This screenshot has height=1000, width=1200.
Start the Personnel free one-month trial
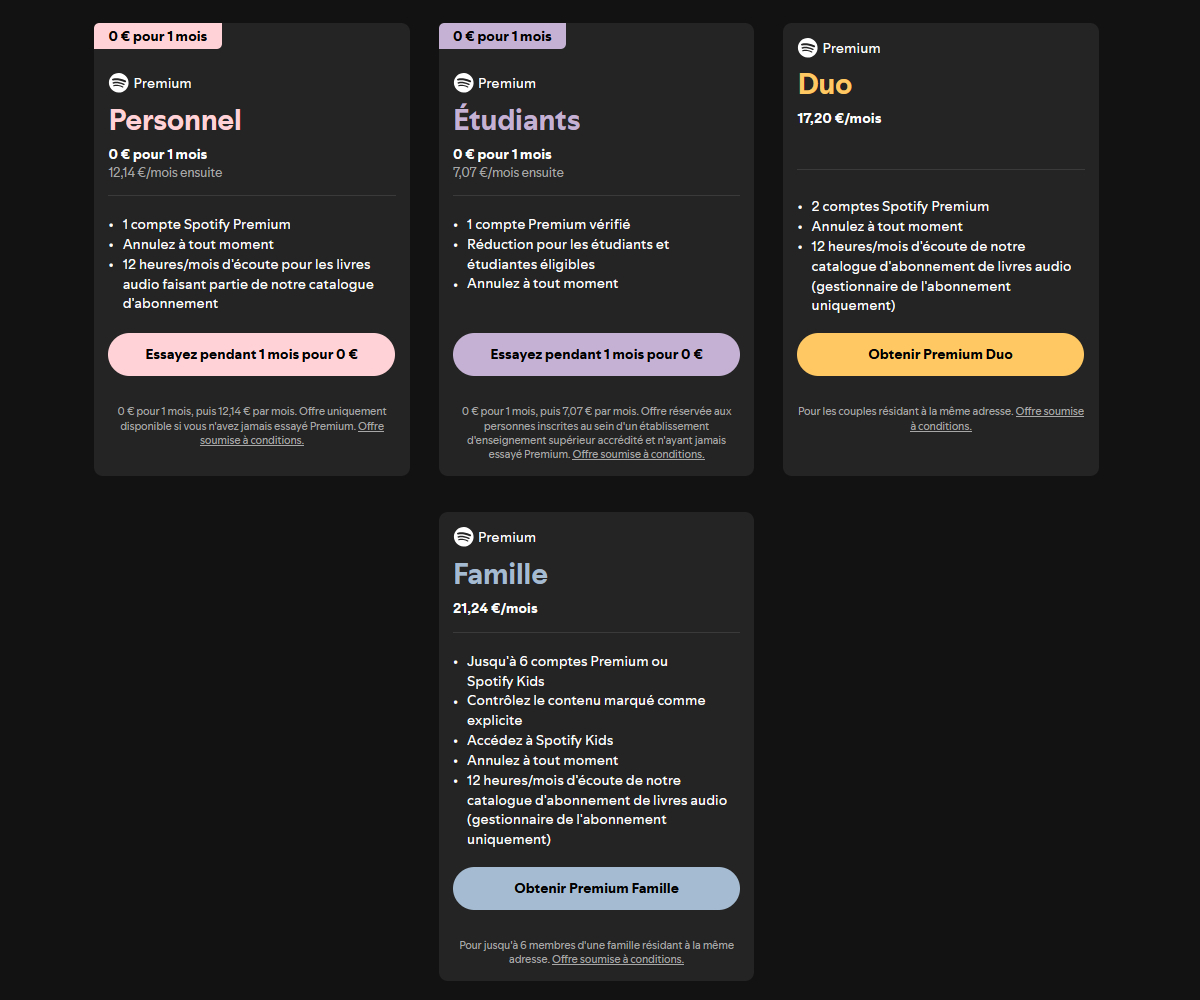[x=252, y=354]
